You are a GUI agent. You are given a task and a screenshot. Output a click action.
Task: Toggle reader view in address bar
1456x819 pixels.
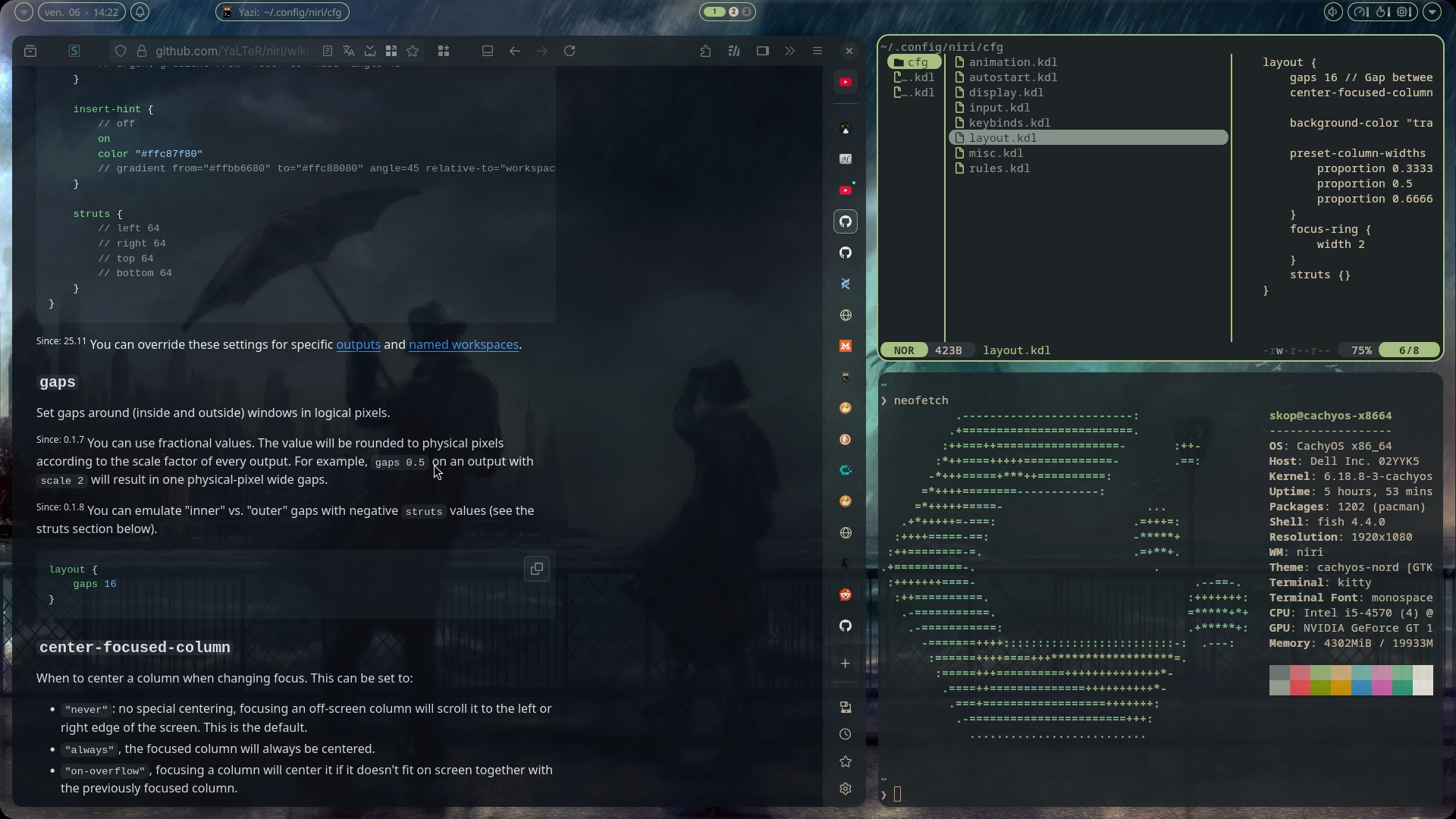pyautogui.click(x=328, y=51)
